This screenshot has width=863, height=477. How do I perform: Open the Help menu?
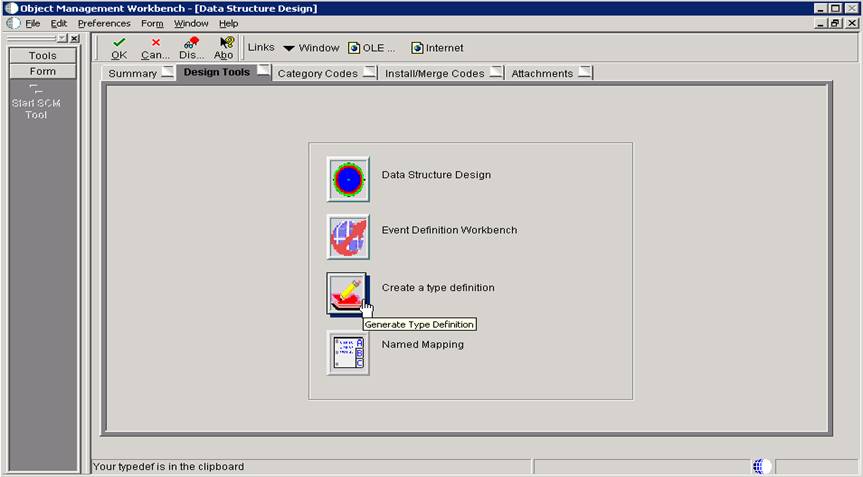(x=228, y=24)
